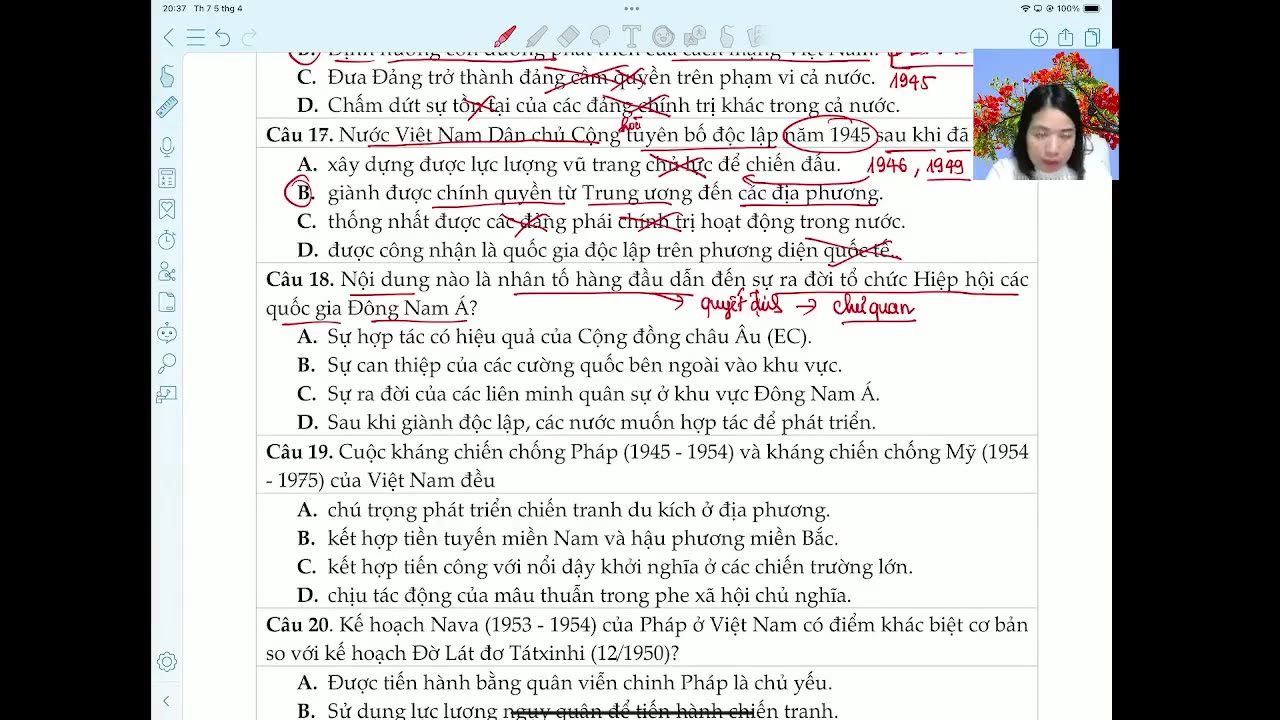Undo the last stroke
The width and height of the screenshot is (1280, 720).
[222, 38]
